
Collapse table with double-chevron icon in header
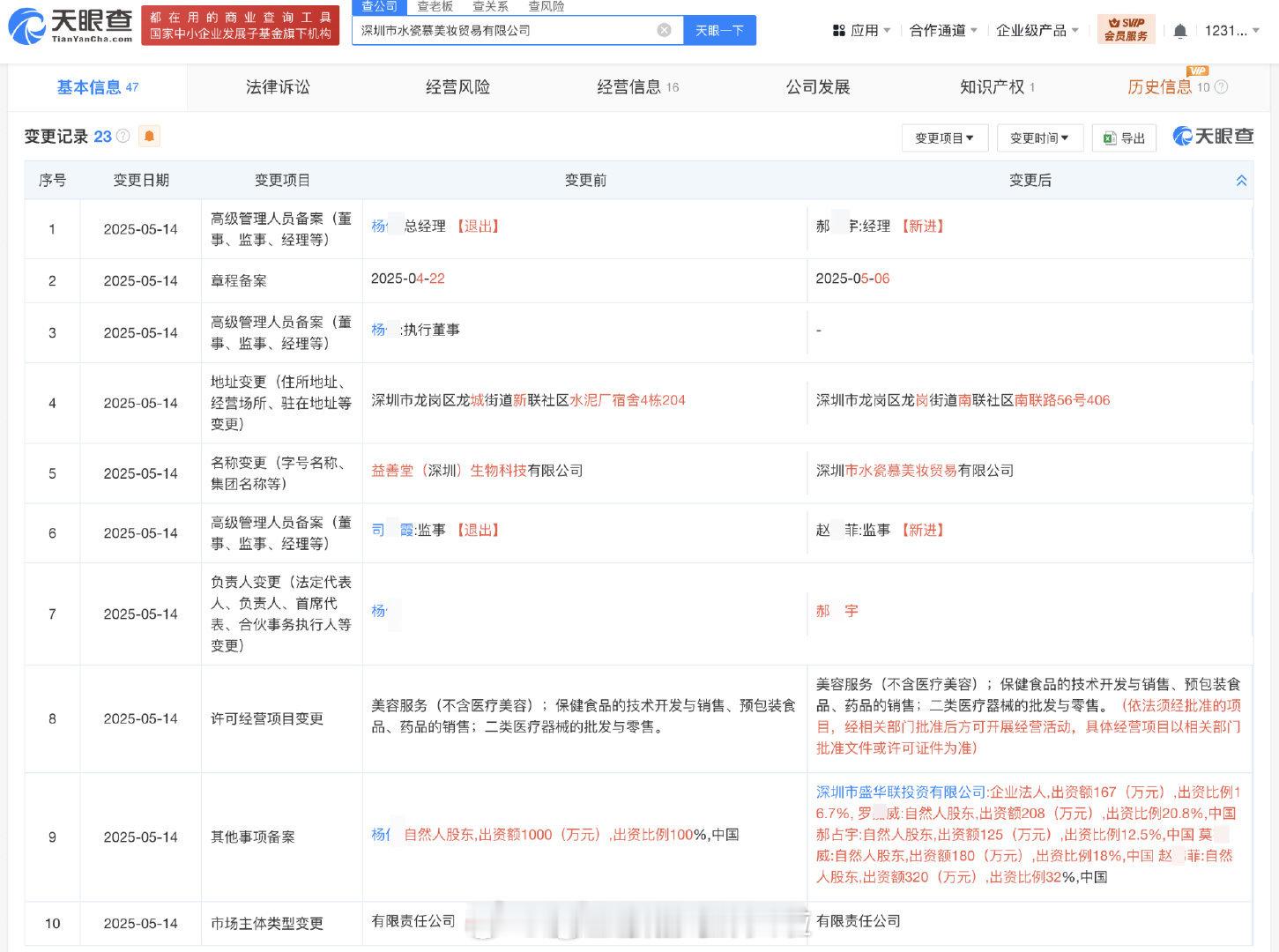pyautogui.click(x=1241, y=181)
